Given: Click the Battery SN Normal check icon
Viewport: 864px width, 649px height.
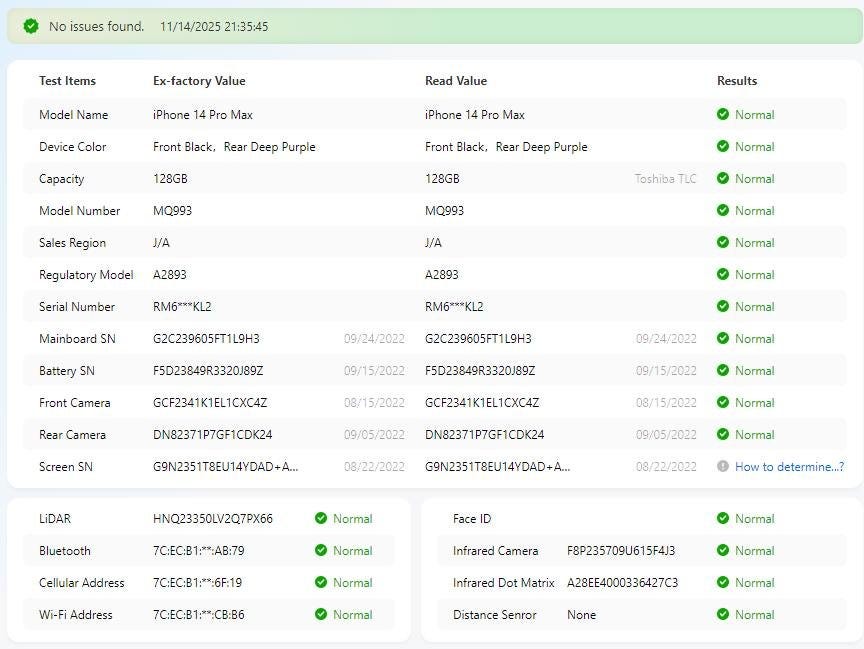Looking at the screenshot, I should (x=723, y=371).
